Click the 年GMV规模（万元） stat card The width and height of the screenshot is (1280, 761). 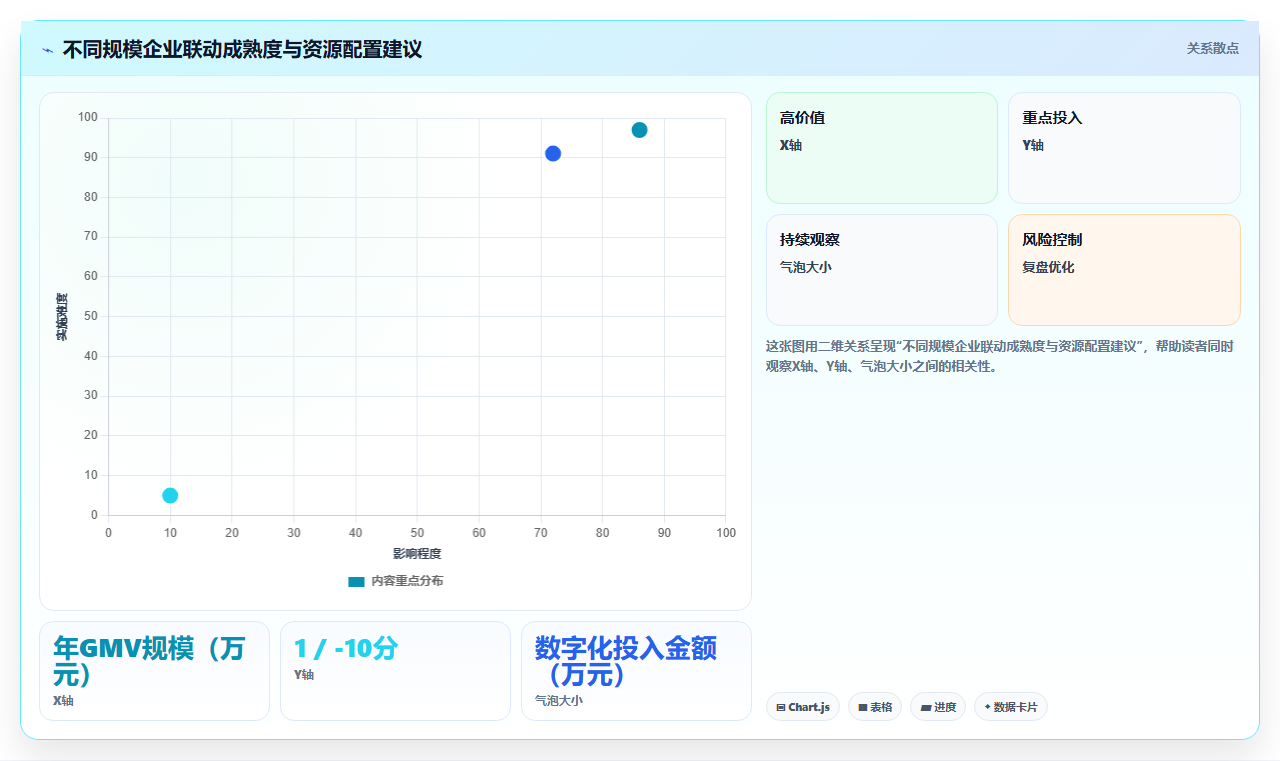point(154,671)
